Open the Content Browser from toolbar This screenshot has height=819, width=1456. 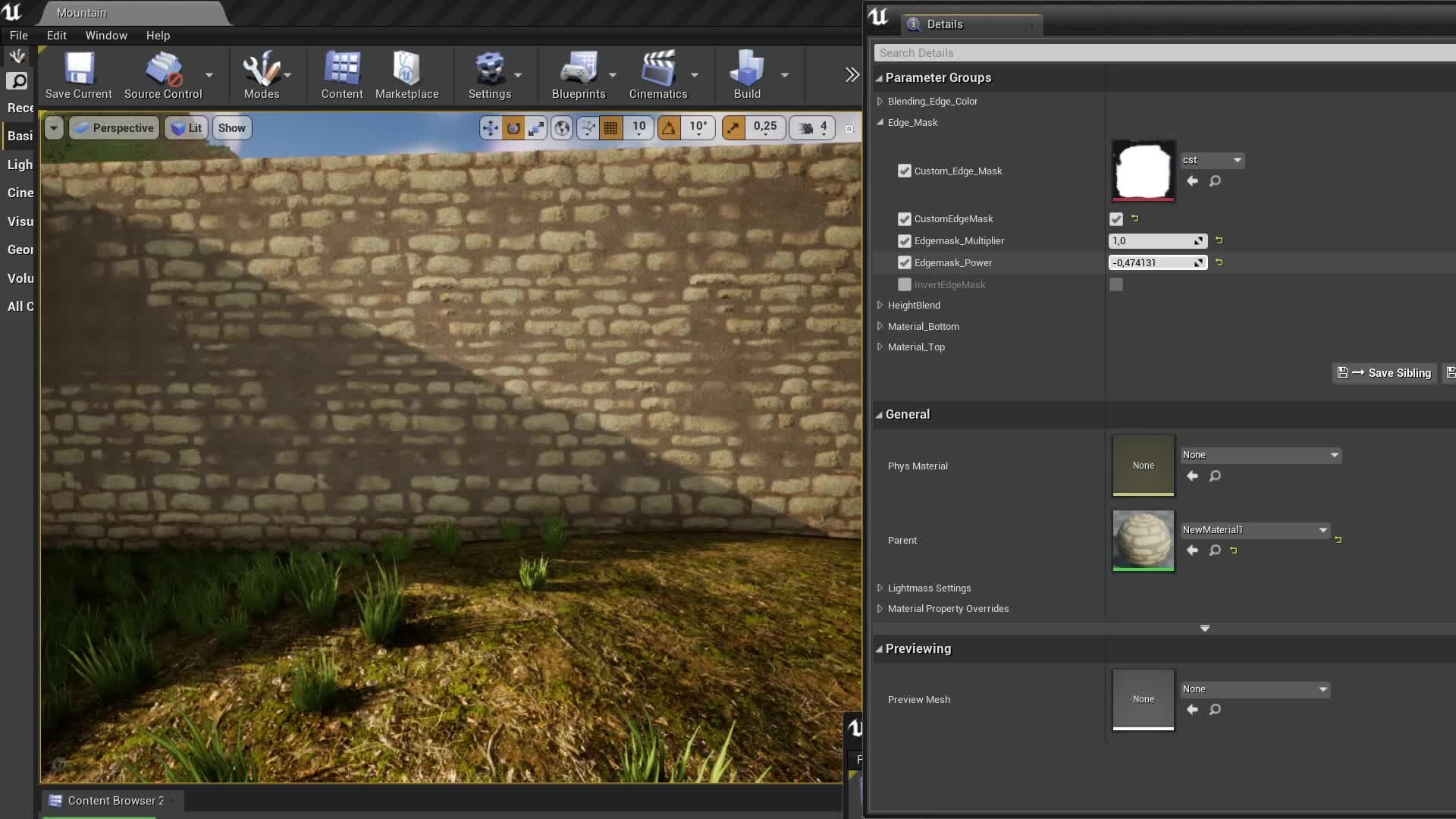click(341, 74)
